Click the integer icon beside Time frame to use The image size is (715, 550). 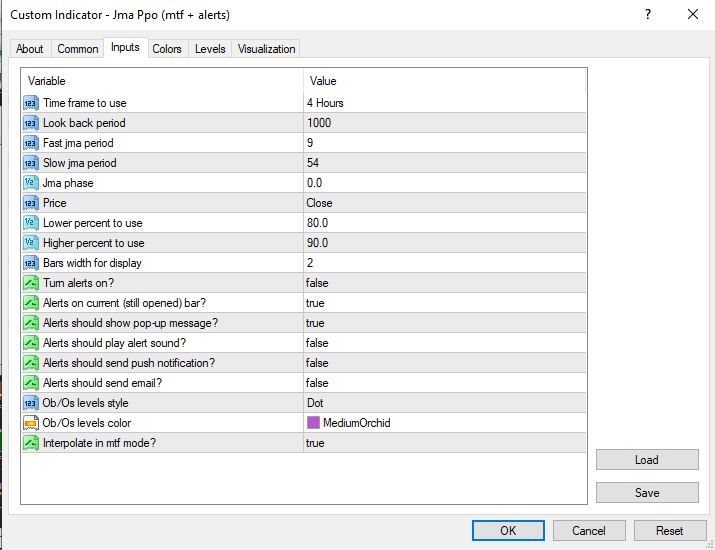coord(31,103)
